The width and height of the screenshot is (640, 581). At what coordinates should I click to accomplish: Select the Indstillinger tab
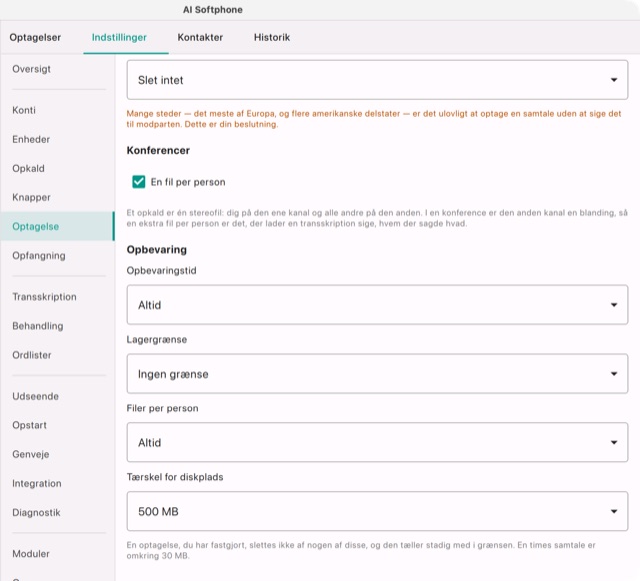coord(119,38)
